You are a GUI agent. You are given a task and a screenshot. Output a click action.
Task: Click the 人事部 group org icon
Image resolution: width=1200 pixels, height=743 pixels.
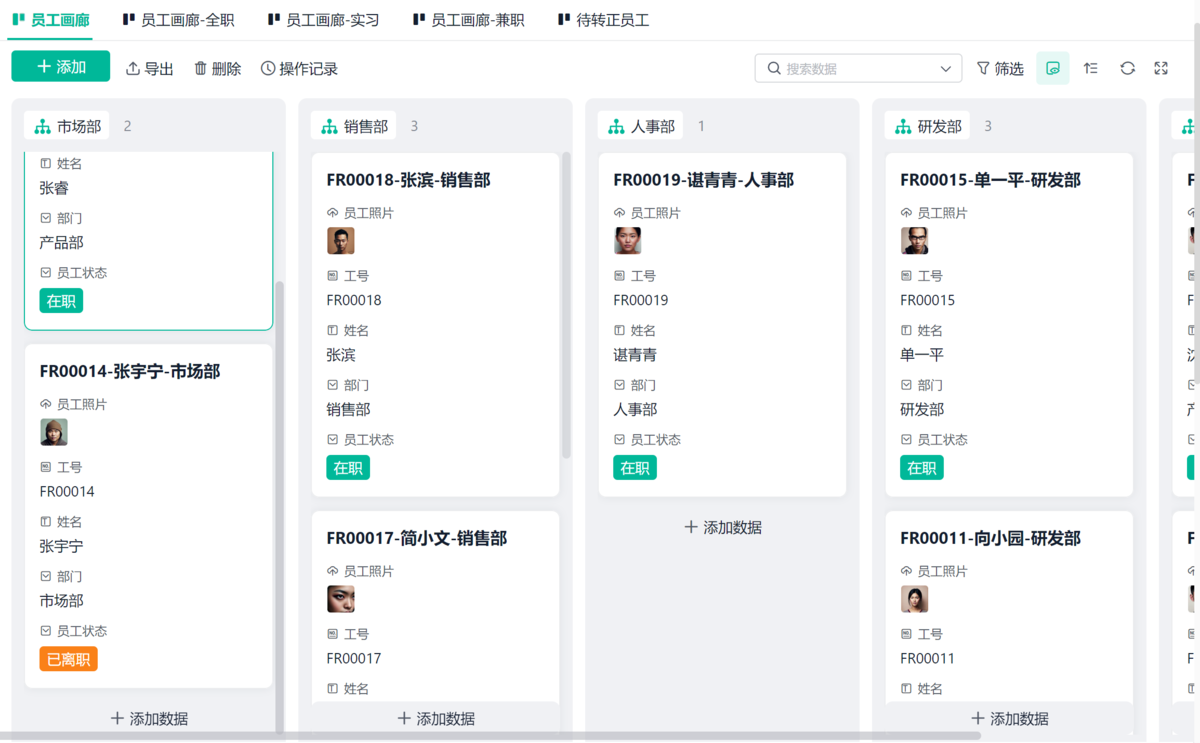[x=616, y=126]
